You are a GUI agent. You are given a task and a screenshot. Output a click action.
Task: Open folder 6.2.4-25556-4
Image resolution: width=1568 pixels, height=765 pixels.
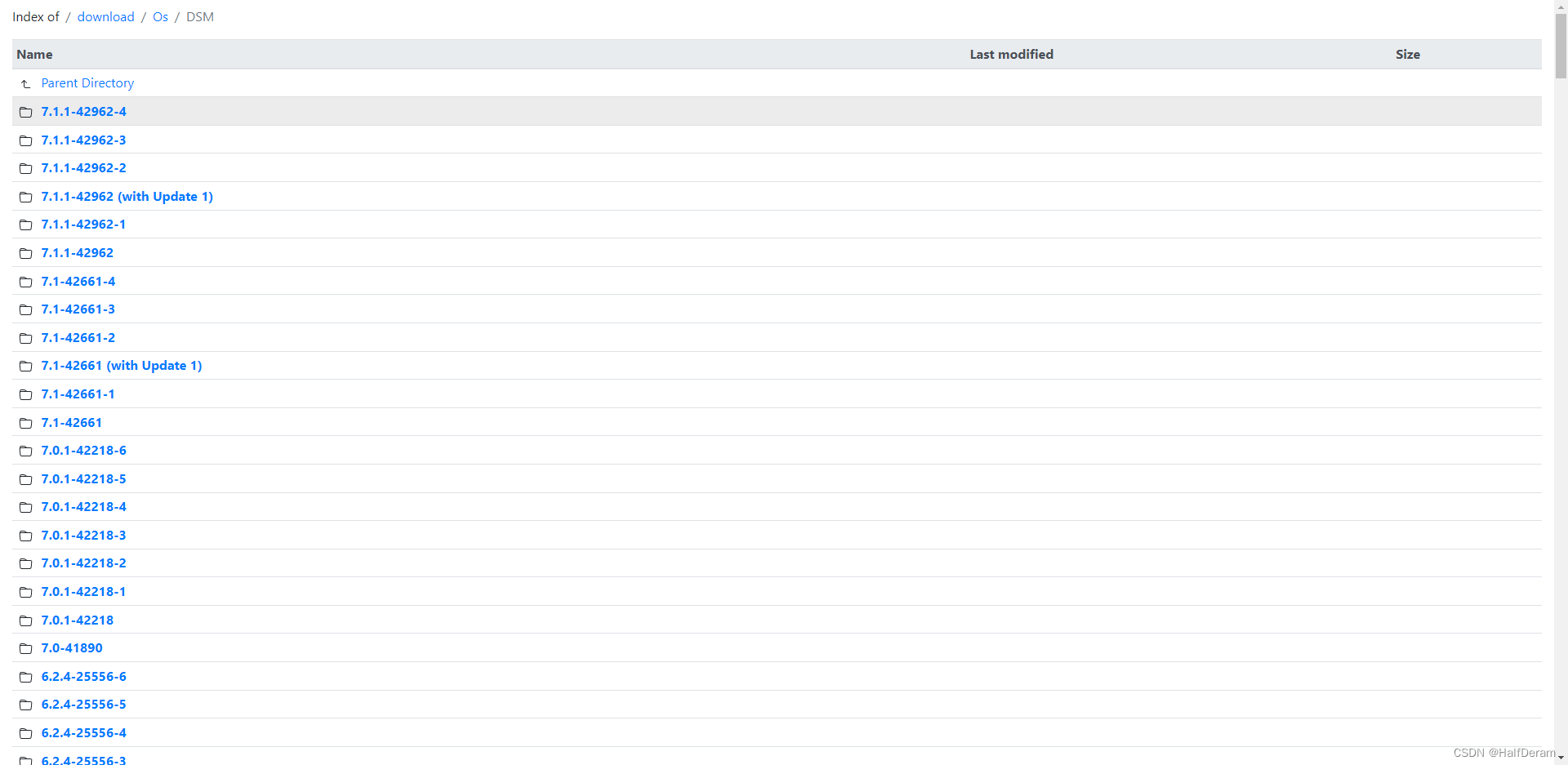84,733
